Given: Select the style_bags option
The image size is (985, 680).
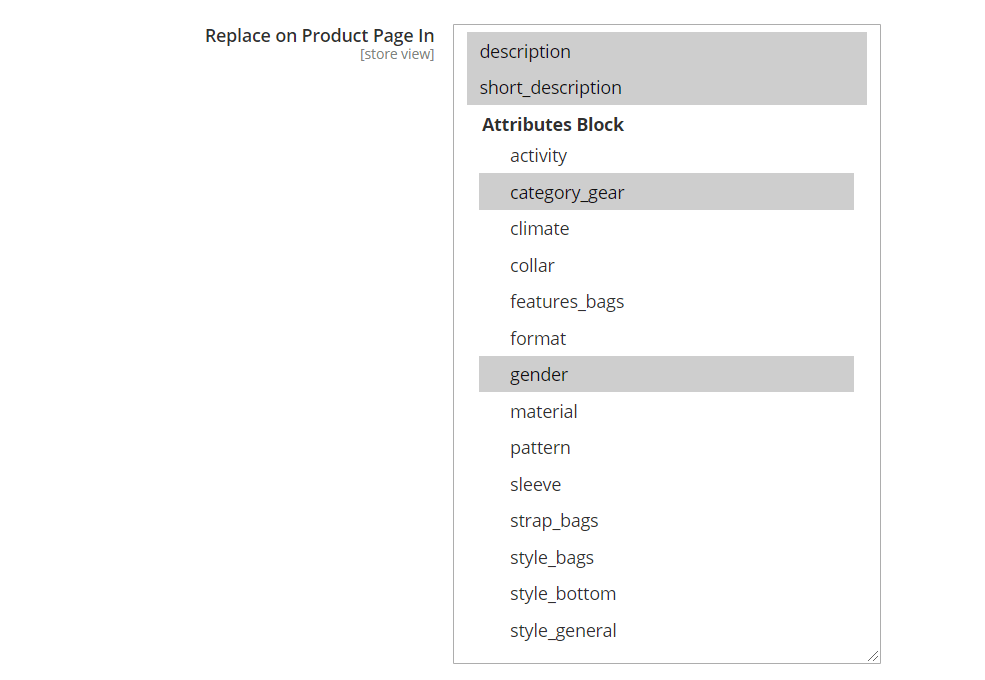Looking at the screenshot, I should point(552,558).
